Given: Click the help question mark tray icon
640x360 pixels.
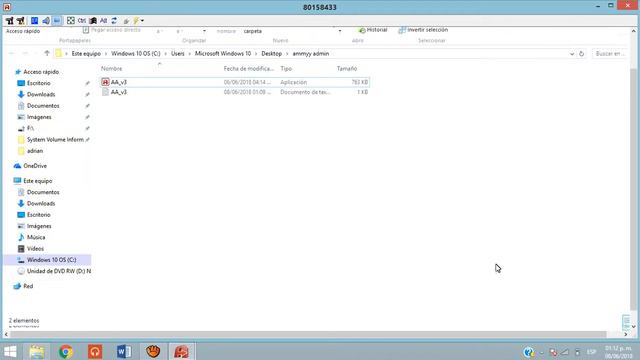Looking at the screenshot, I should click(x=529, y=352).
